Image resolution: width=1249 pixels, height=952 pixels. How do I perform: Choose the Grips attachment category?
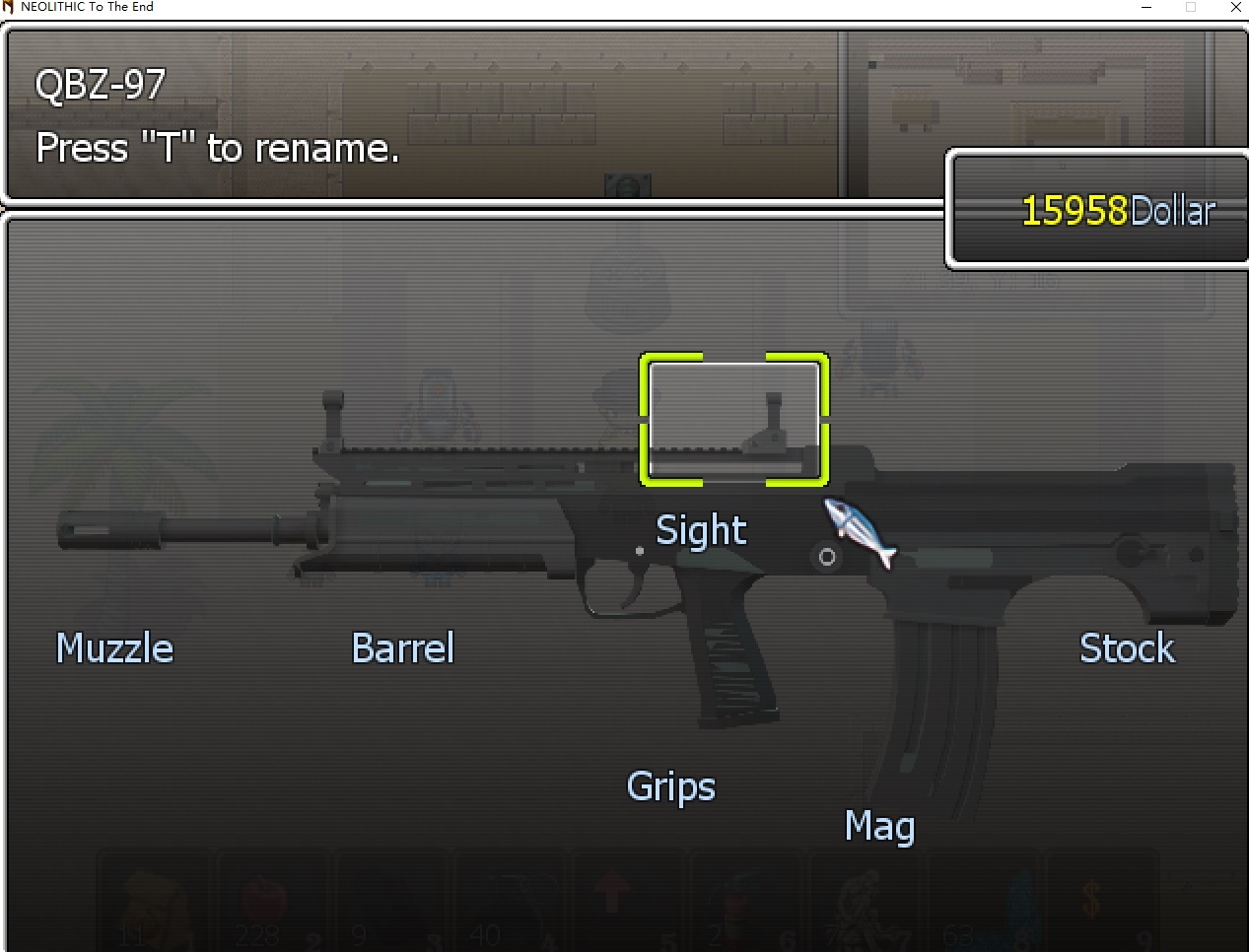pyautogui.click(x=670, y=787)
